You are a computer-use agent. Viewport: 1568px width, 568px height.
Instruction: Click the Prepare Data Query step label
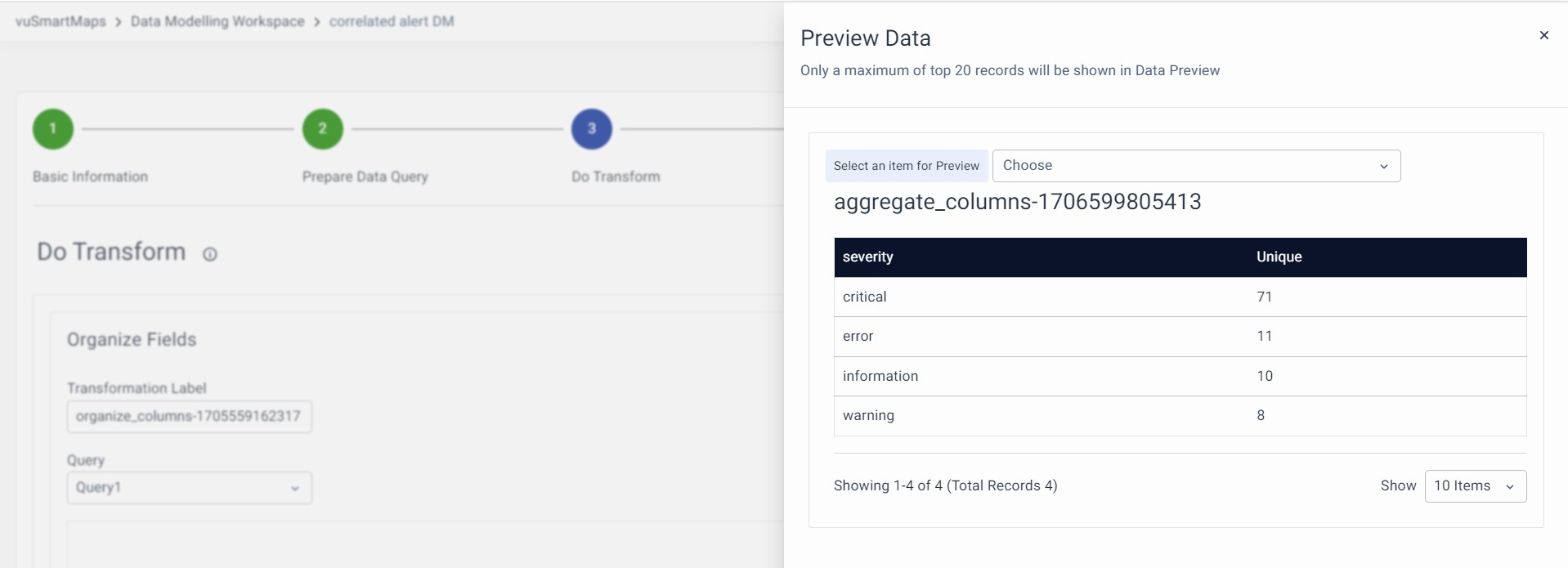tap(365, 177)
